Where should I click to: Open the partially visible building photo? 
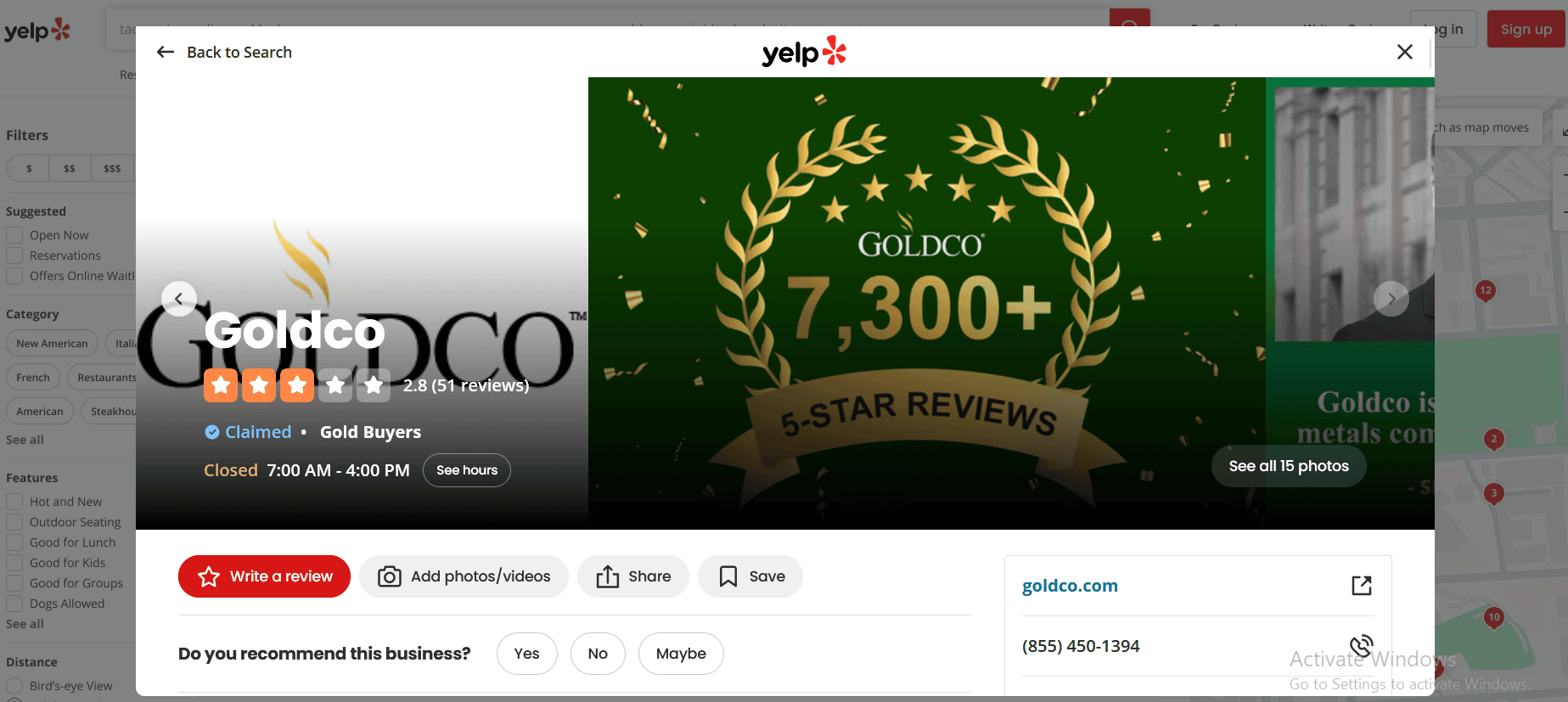coord(1350,303)
